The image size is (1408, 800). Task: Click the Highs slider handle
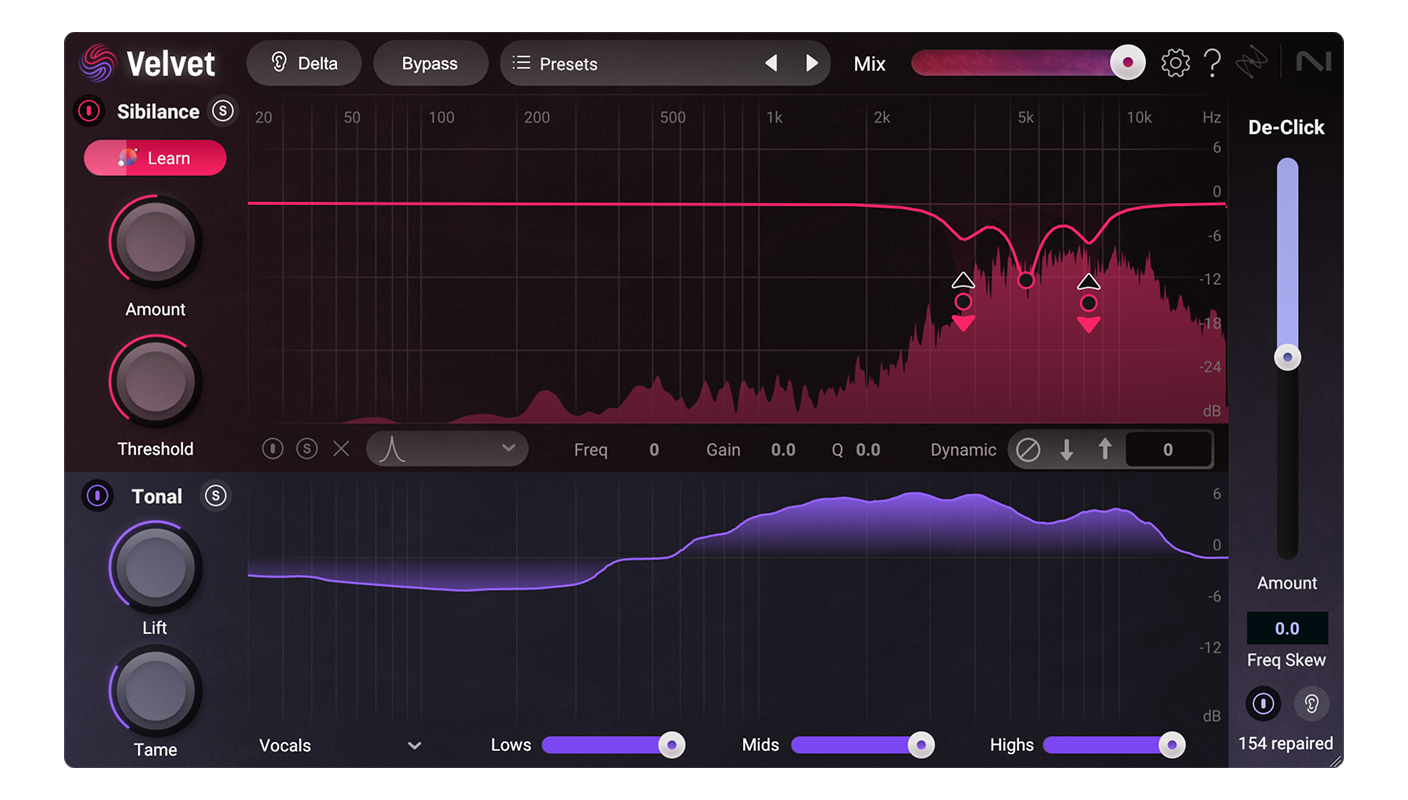tap(1172, 745)
